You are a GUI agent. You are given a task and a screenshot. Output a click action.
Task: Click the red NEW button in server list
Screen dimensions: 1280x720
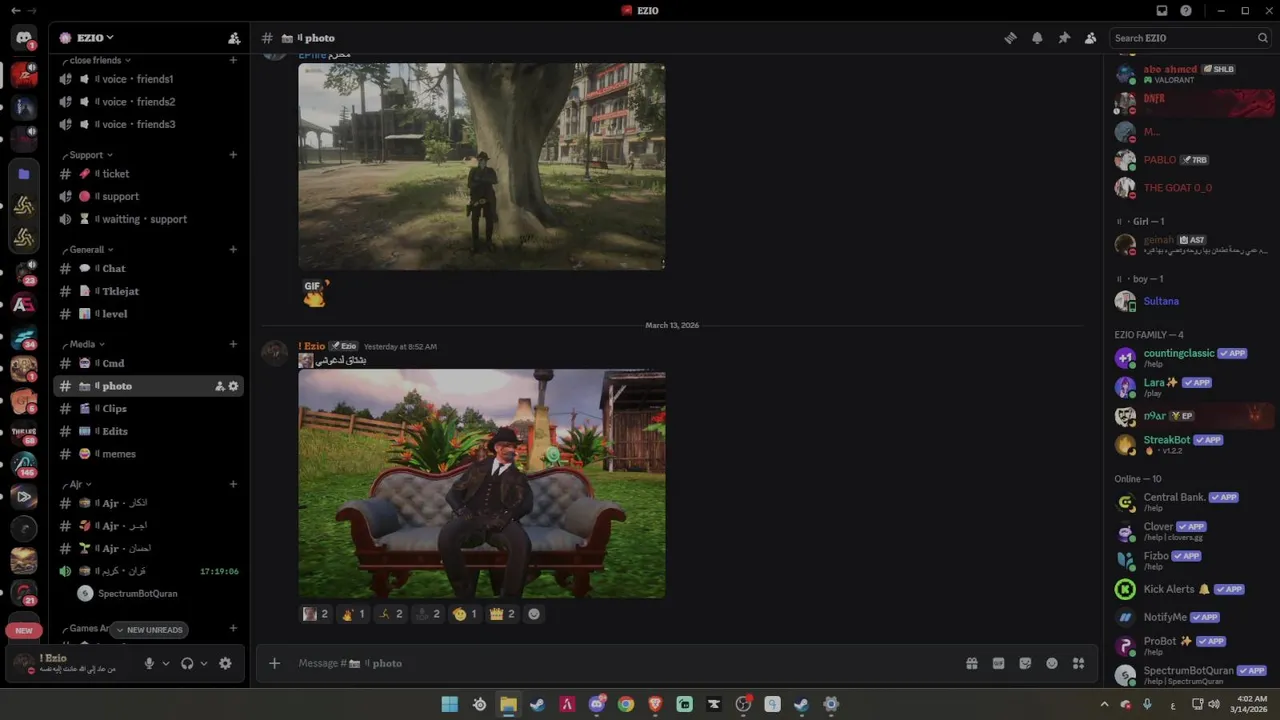pos(24,630)
